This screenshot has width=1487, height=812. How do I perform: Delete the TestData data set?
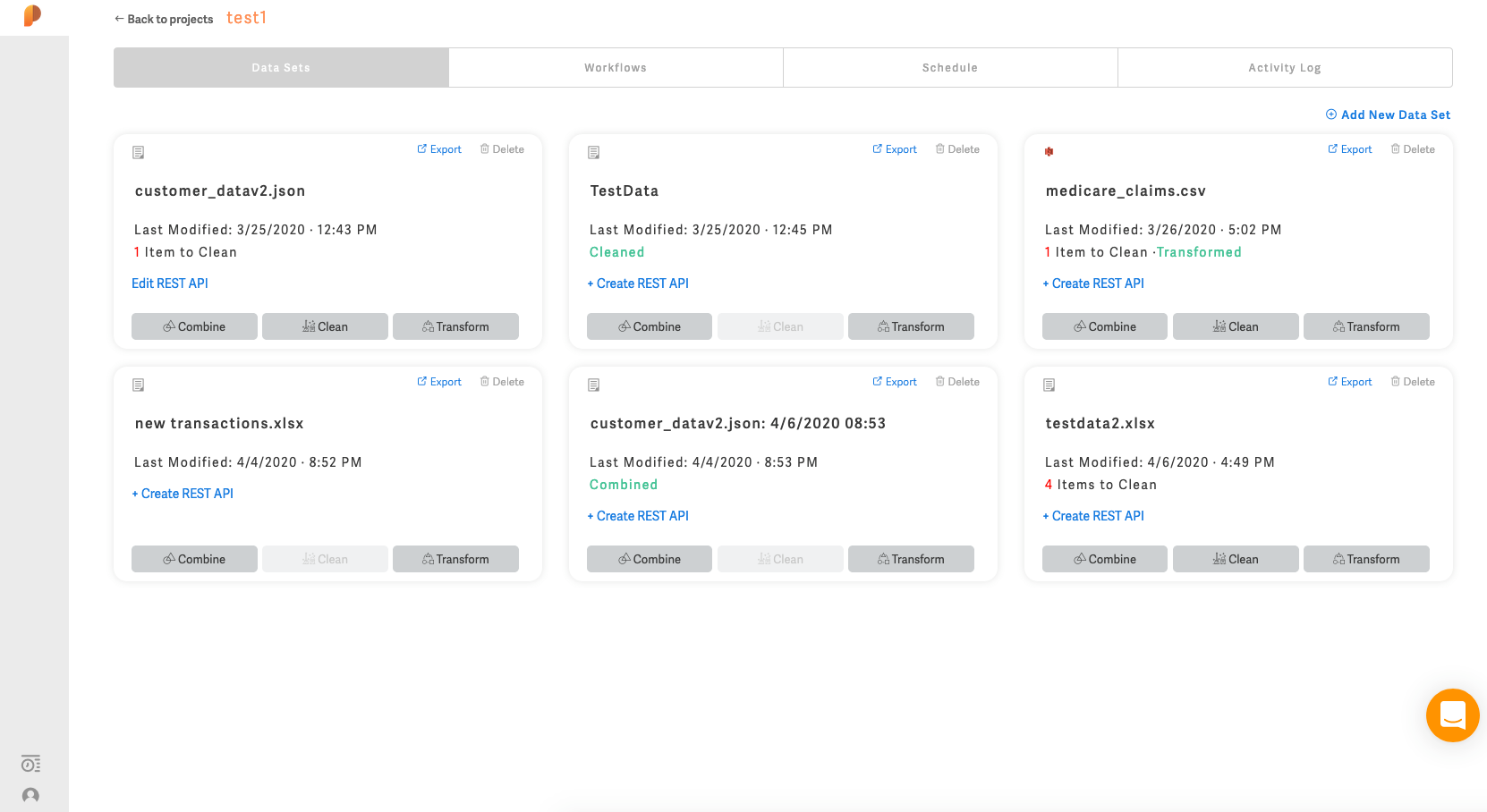coord(957,149)
